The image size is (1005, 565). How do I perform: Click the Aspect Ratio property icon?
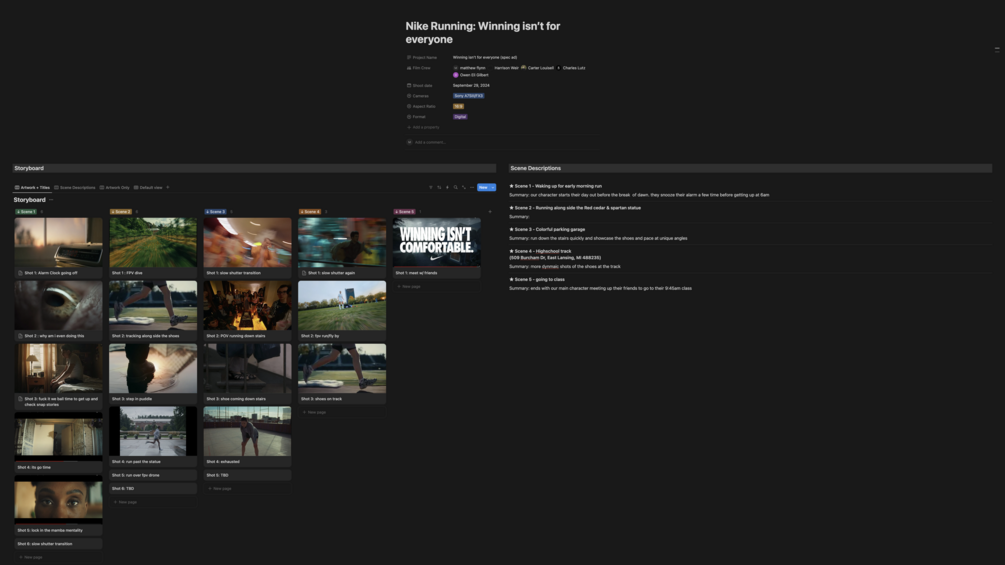[409, 106]
